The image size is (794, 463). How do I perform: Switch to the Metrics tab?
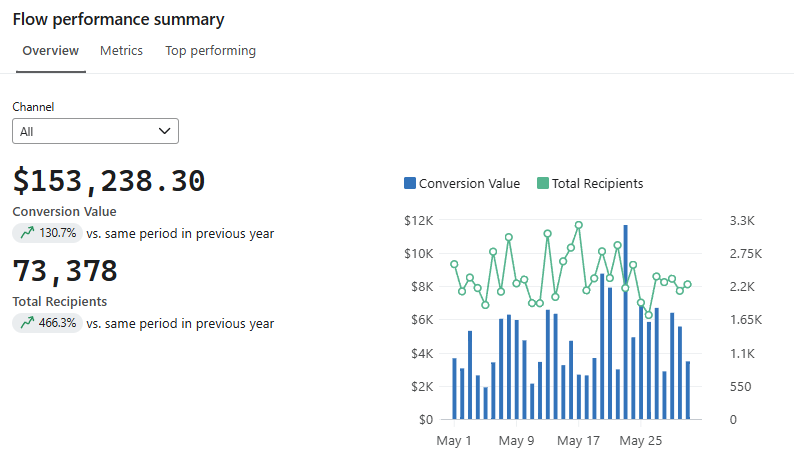pyautogui.click(x=122, y=51)
